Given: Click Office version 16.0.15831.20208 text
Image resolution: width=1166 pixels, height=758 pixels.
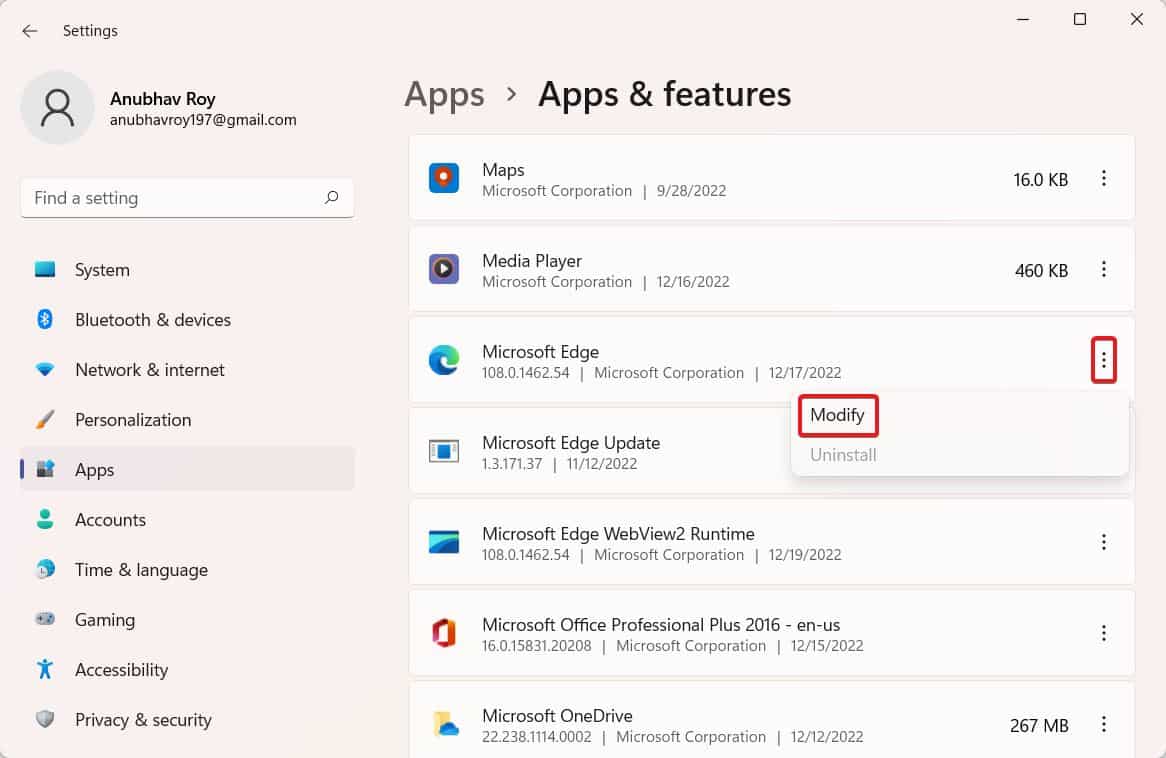Looking at the screenshot, I should point(536,646).
